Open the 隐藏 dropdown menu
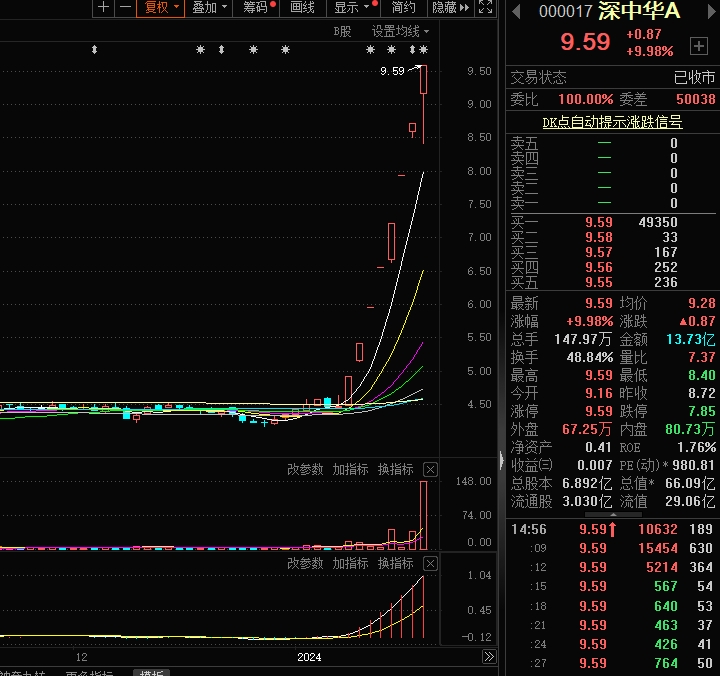The height and width of the screenshot is (676, 720). 448,8
